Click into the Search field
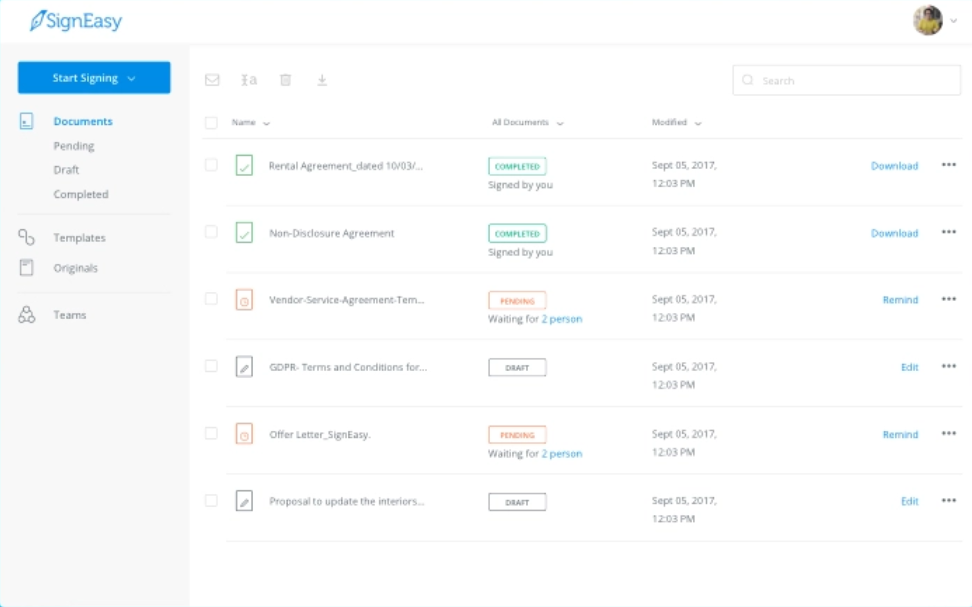Screen dimensions: 972x607 847,80
